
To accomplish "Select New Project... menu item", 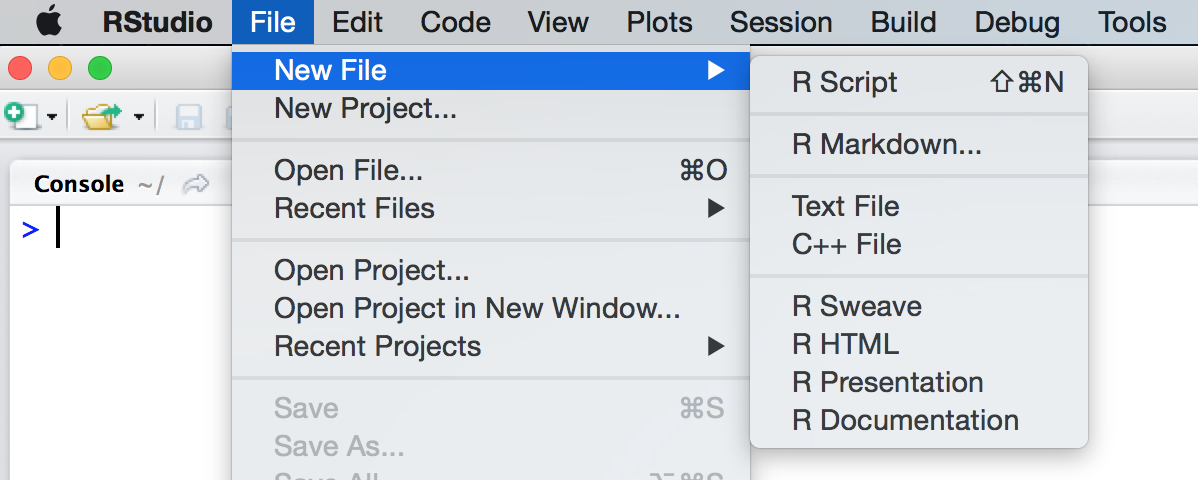I will (x=365, y=108).
